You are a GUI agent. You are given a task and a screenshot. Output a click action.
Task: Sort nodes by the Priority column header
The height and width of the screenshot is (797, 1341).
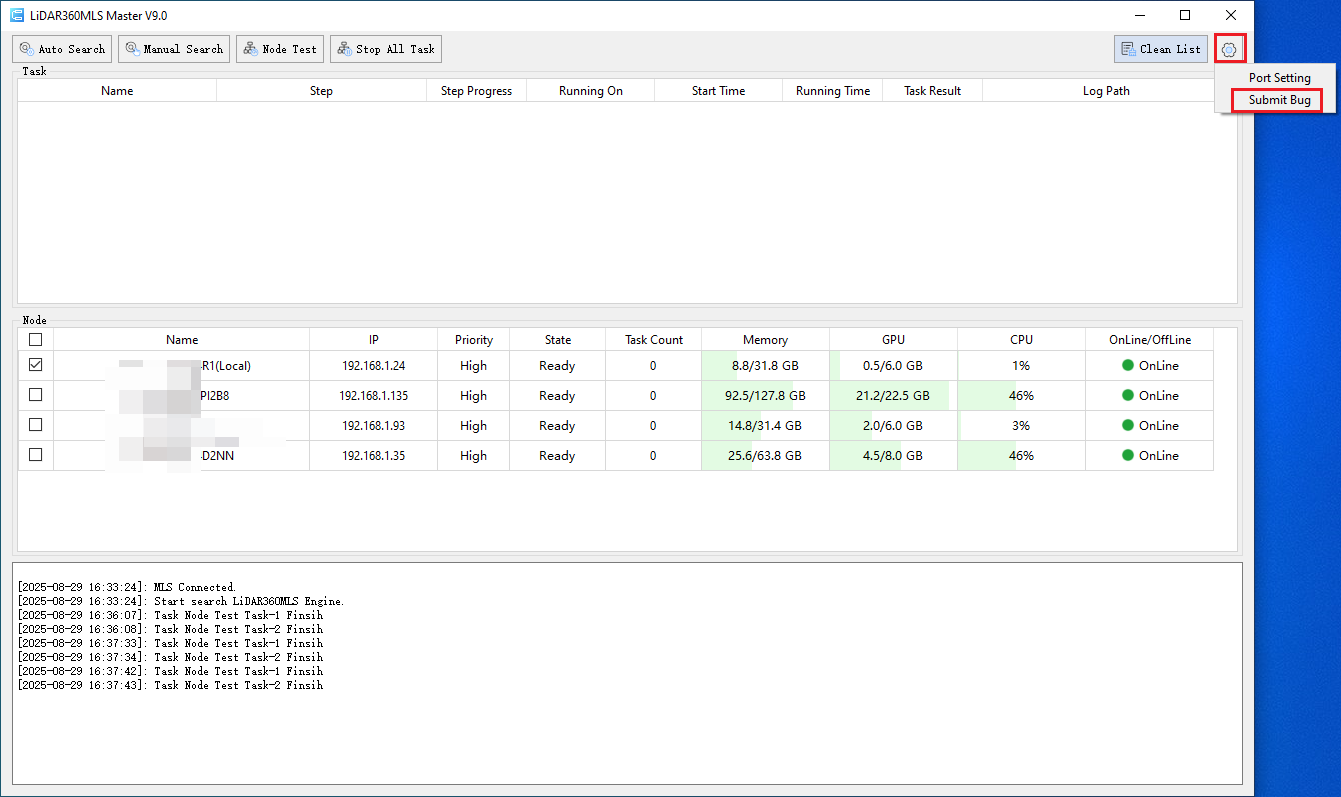click(x=473, y=340)
